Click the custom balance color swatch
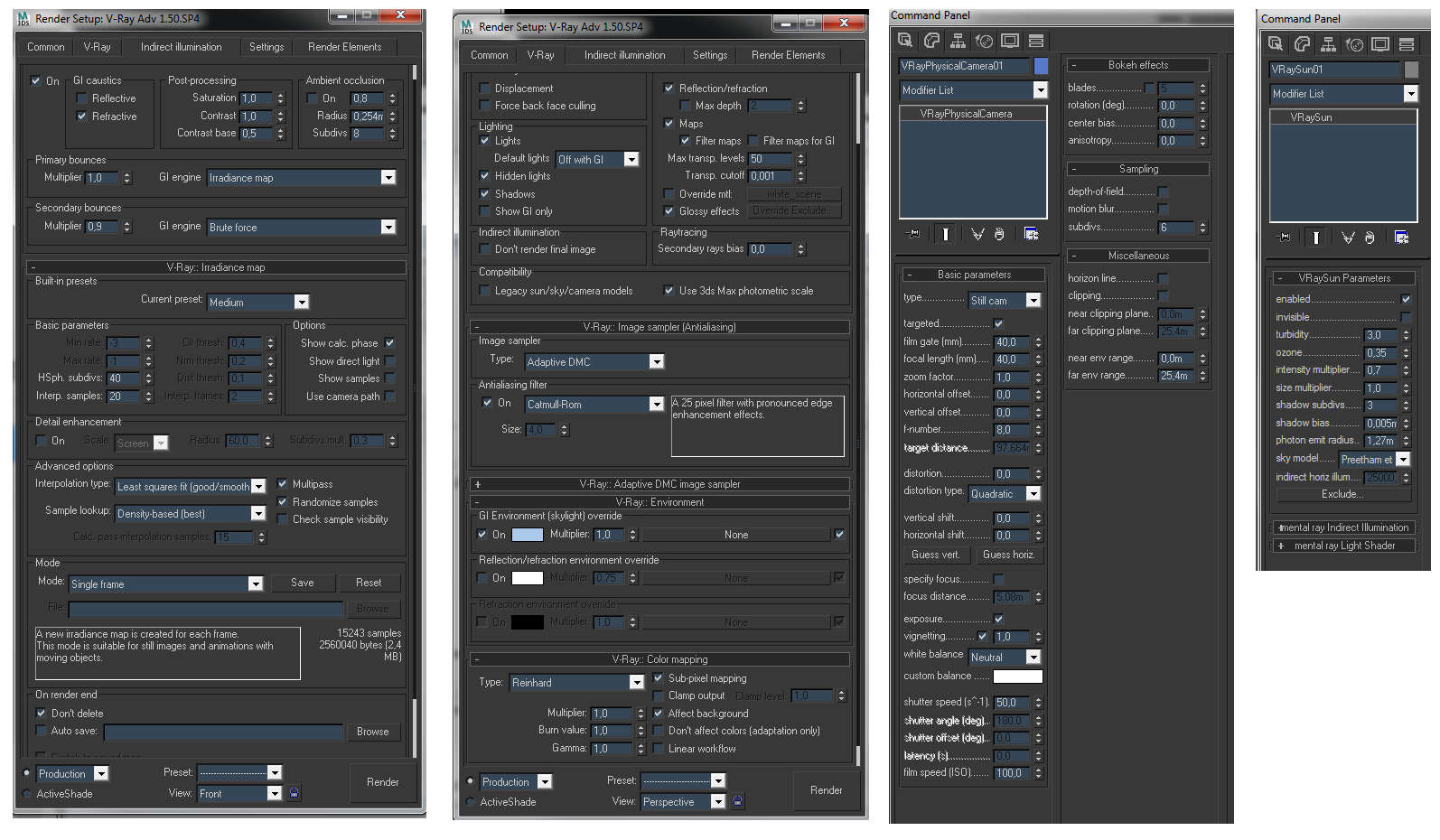Image resolution: width=1440 pixels, height=840 pixels. [x=1018, y=677]
